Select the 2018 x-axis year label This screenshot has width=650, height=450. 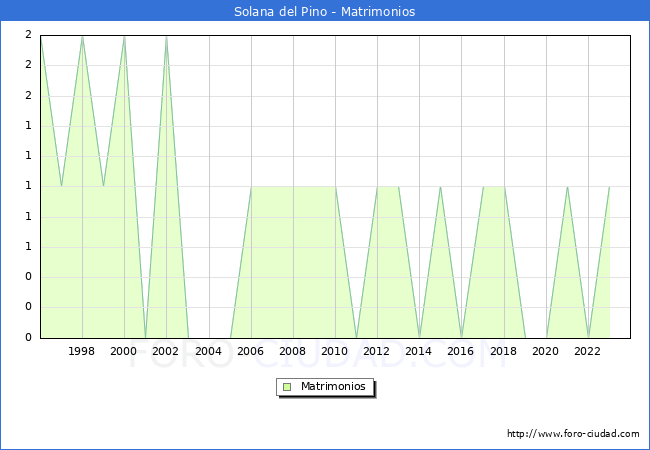[503, 352]
